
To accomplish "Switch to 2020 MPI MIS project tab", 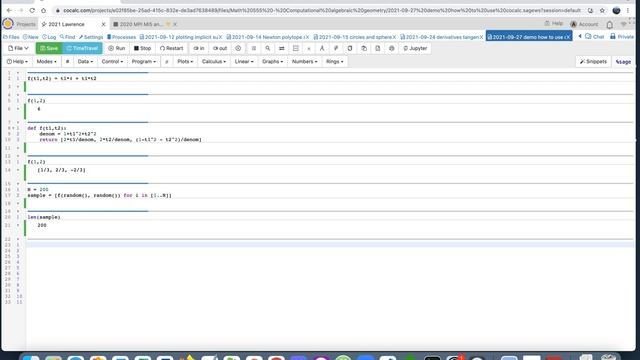I will (x=141, y=24).
